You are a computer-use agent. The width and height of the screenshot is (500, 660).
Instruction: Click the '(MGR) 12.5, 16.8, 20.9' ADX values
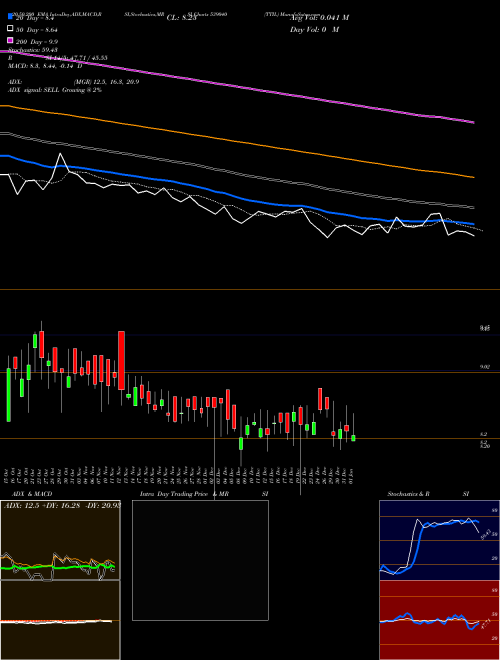pos(106,82)
